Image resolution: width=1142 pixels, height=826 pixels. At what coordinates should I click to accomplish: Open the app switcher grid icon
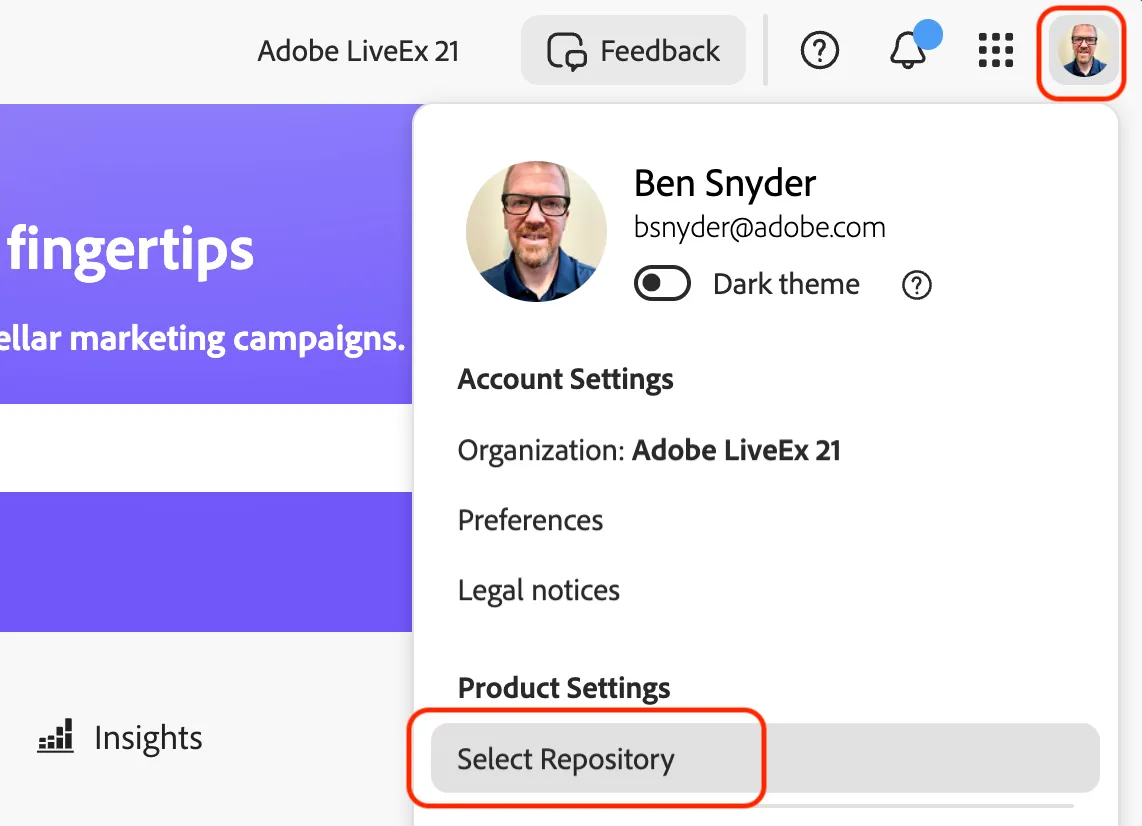(996, 50)
